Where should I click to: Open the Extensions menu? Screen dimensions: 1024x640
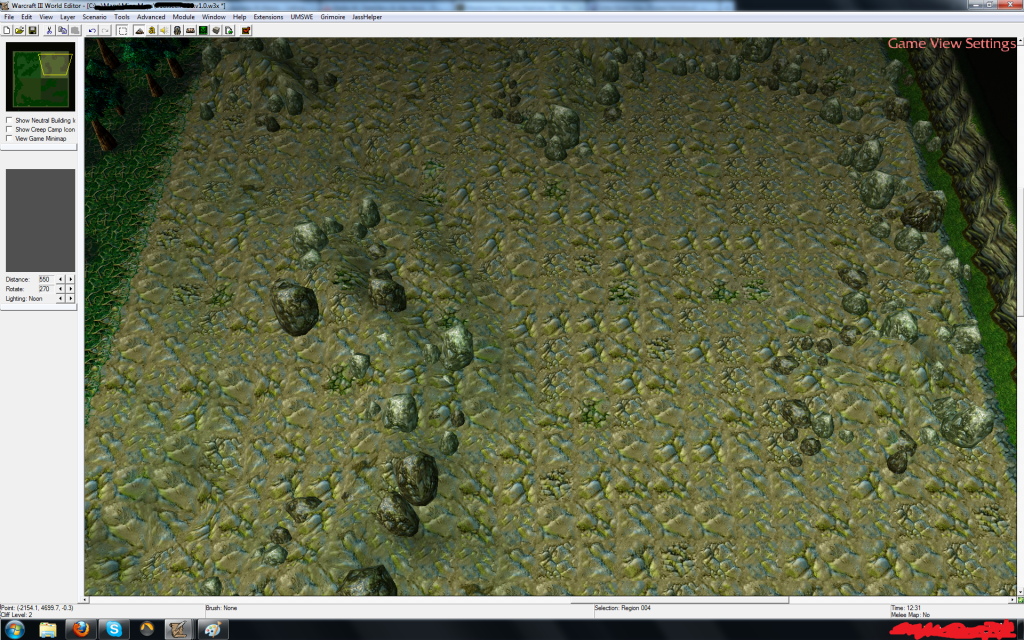(268, 17)
